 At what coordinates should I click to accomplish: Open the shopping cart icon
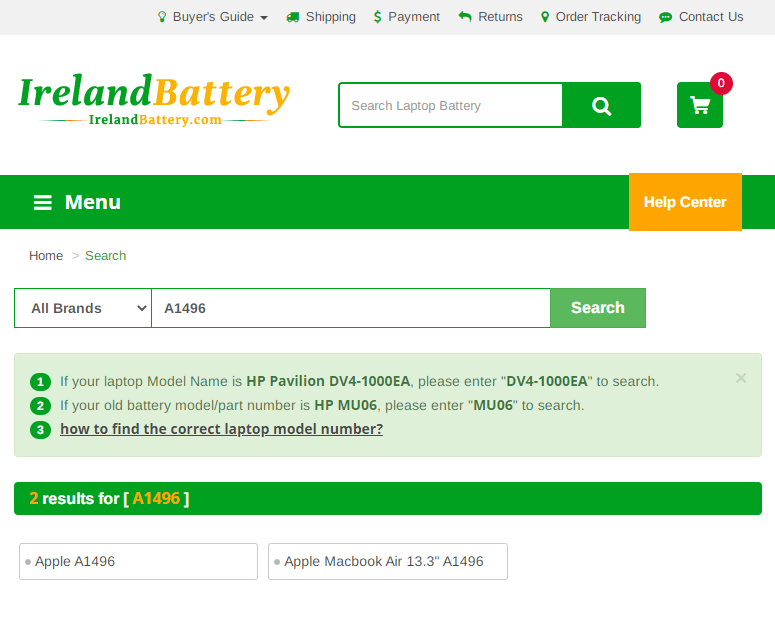pyautogui.click(x=700, y=106)
